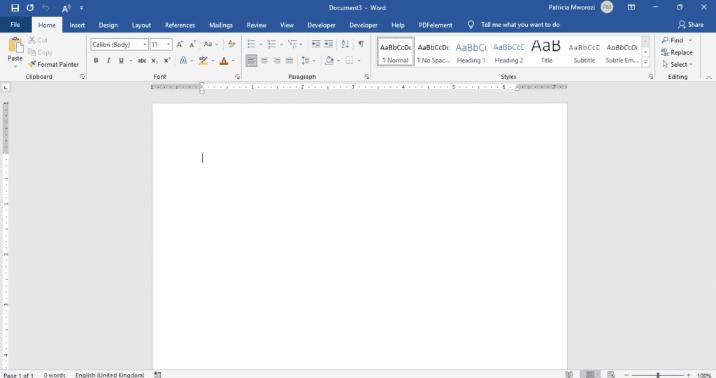Open the PDFelement tab
Viewport: 716px width, 378px height.
click(x=436, y=25)
